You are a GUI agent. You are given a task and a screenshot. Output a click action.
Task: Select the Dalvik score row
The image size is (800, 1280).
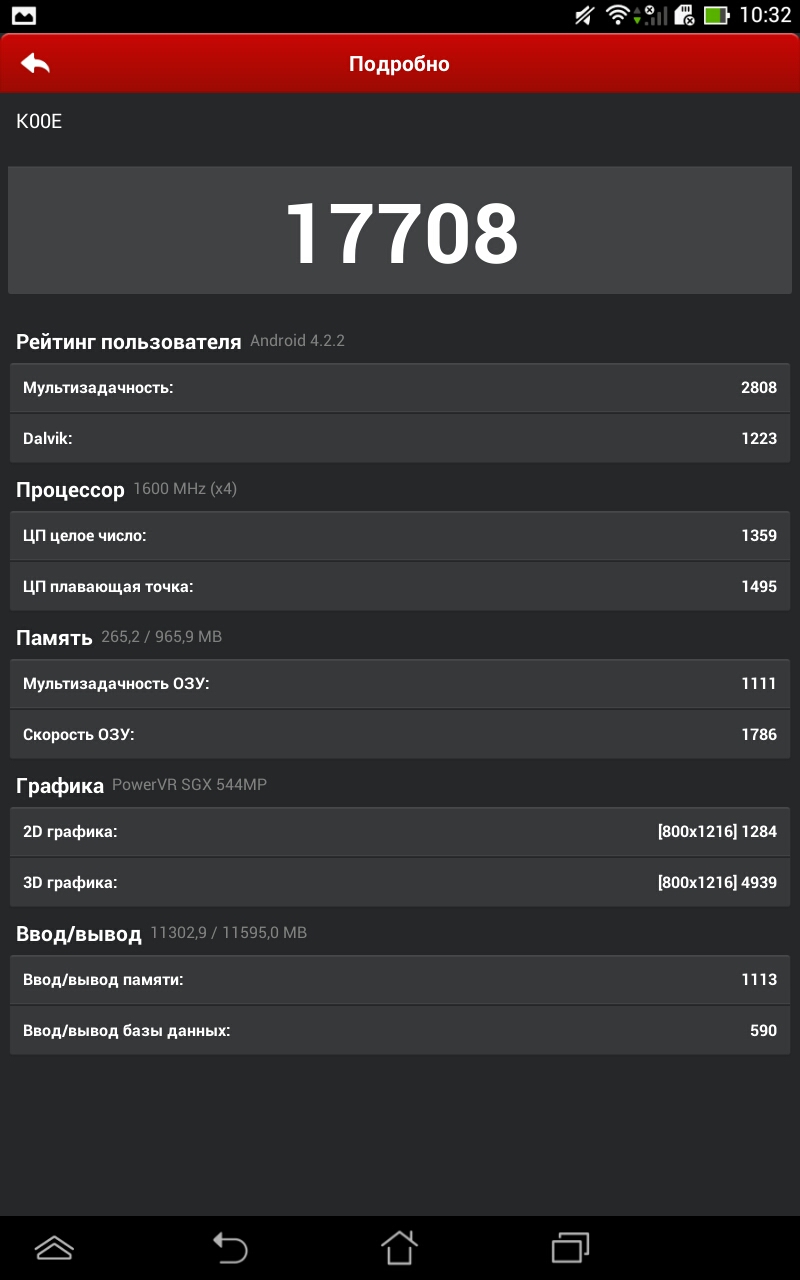coord(400,438)
